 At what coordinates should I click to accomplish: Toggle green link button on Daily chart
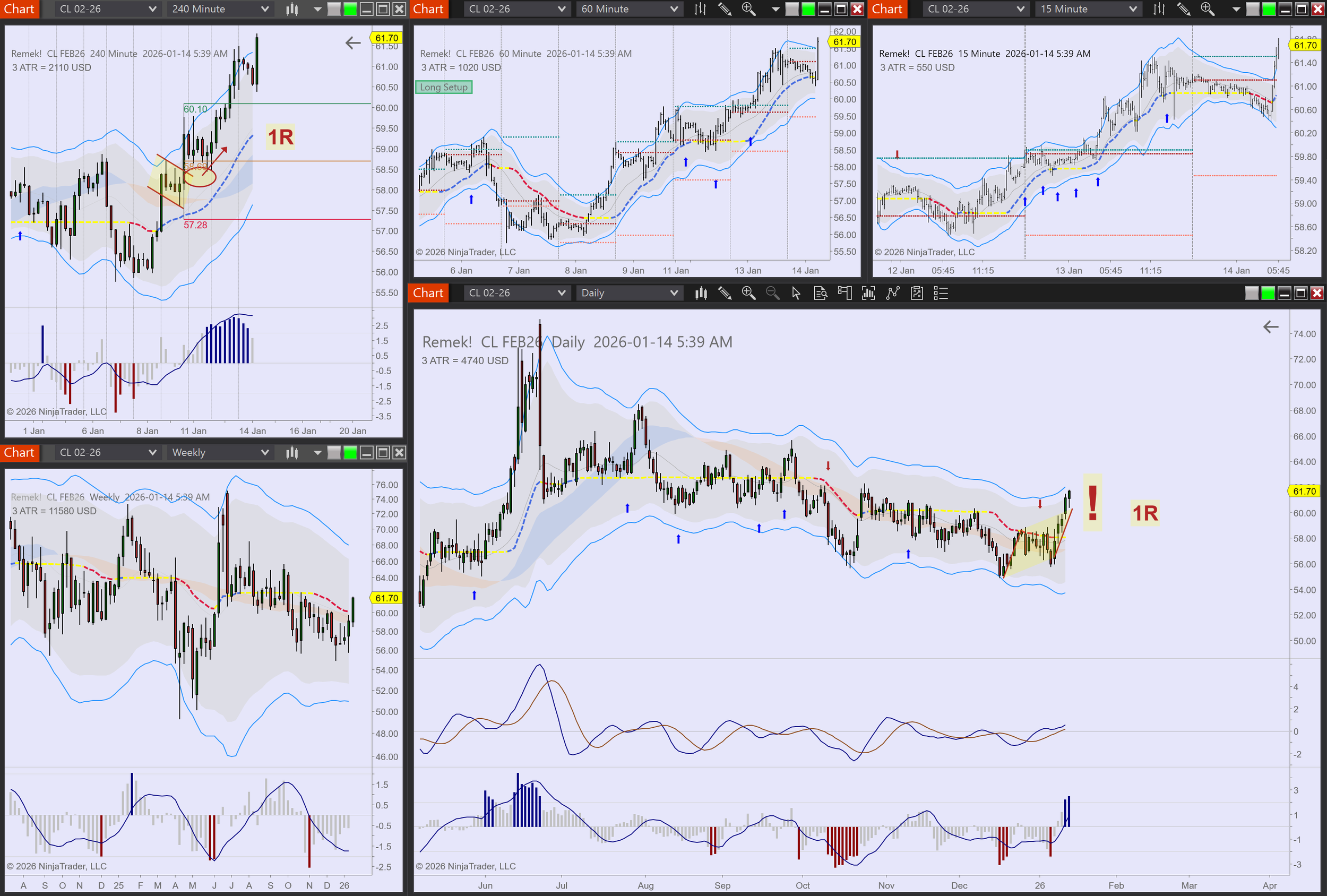1268,293
